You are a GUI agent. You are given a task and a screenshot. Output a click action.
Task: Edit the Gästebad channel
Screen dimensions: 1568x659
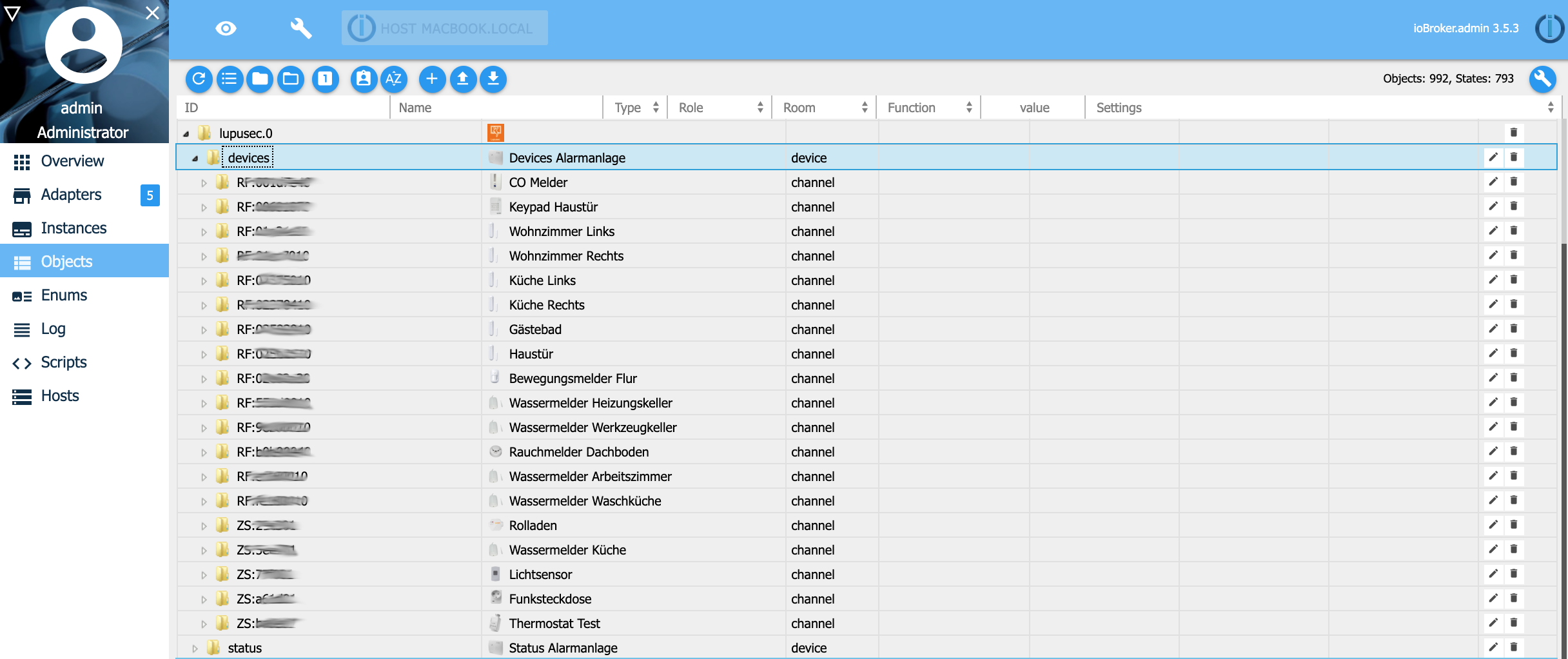click(1493, 328)
